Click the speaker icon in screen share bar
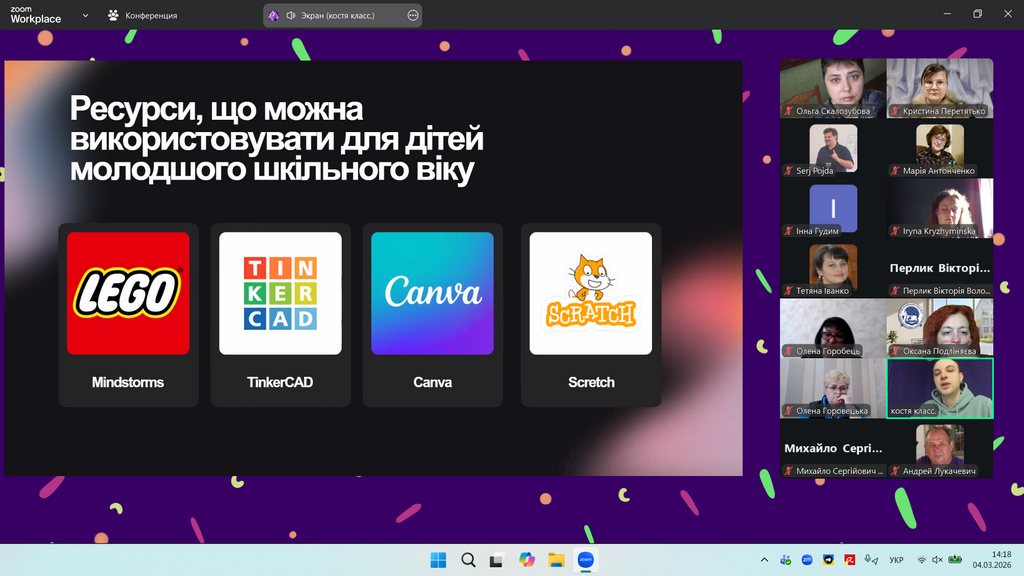Screen dimensions: 1024x576 coord(291,15)
